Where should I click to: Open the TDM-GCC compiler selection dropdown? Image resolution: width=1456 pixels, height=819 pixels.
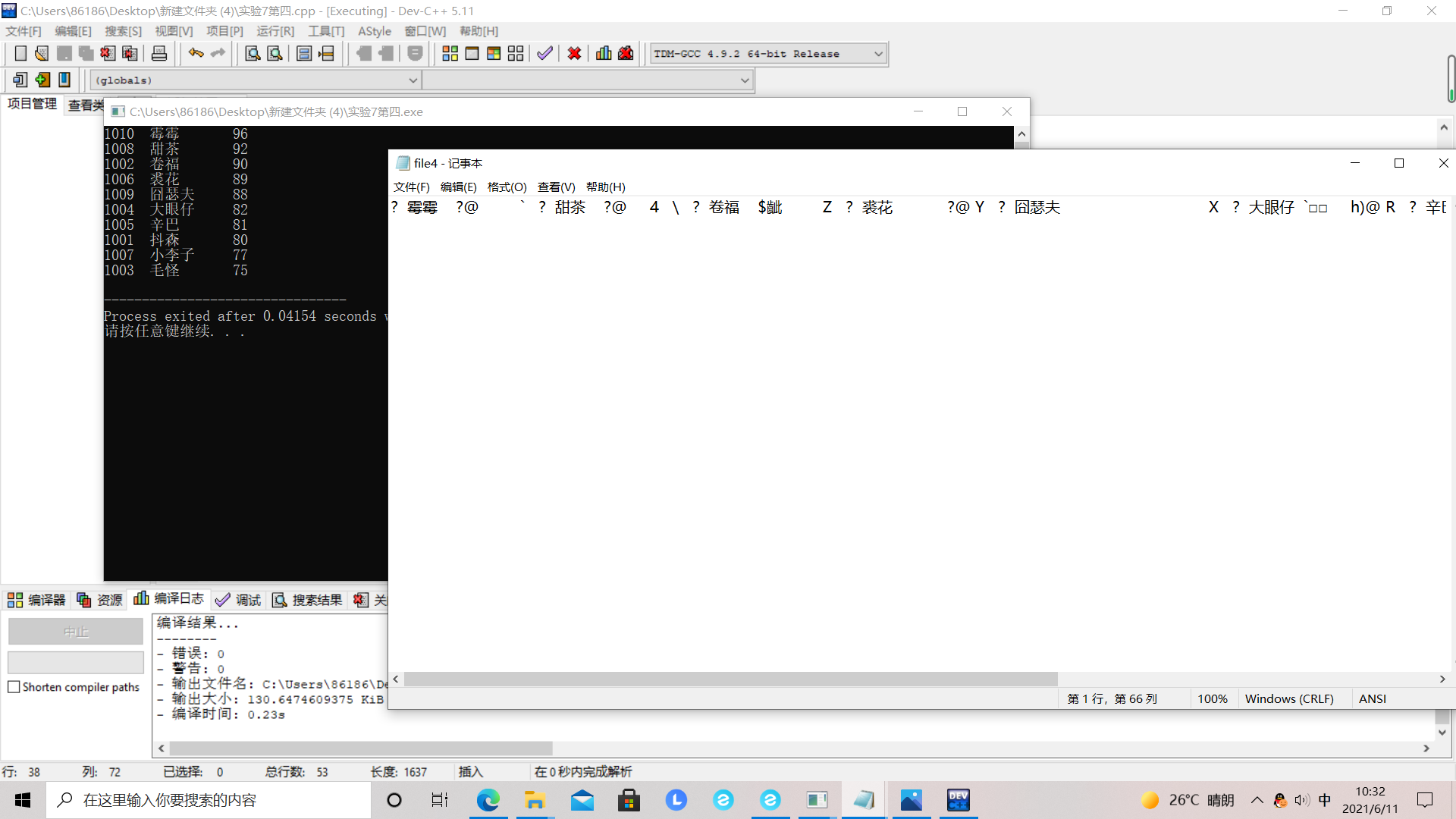[x=878, y=54]
